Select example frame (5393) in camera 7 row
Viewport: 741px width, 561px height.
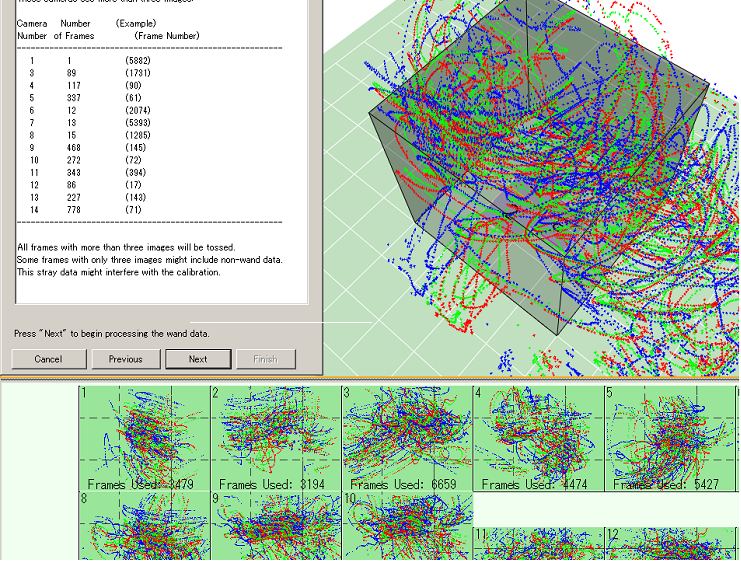[138, 122]
